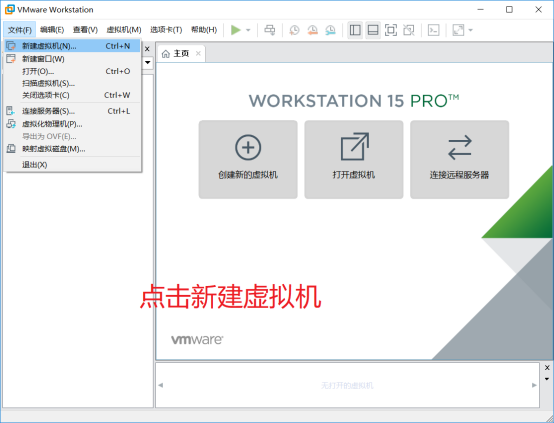This screenshot has height=423, width=554.
Task: Select 扫描虚拟机(S)... menu entry
Action: click(x=72, y=83)
